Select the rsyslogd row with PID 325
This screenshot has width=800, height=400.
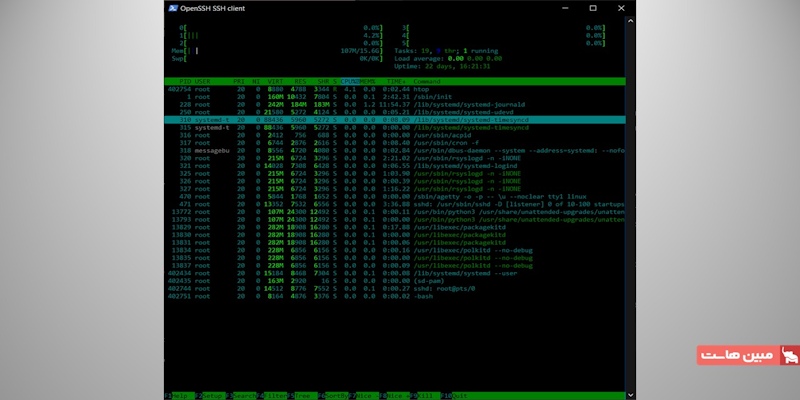click(395, 173)
